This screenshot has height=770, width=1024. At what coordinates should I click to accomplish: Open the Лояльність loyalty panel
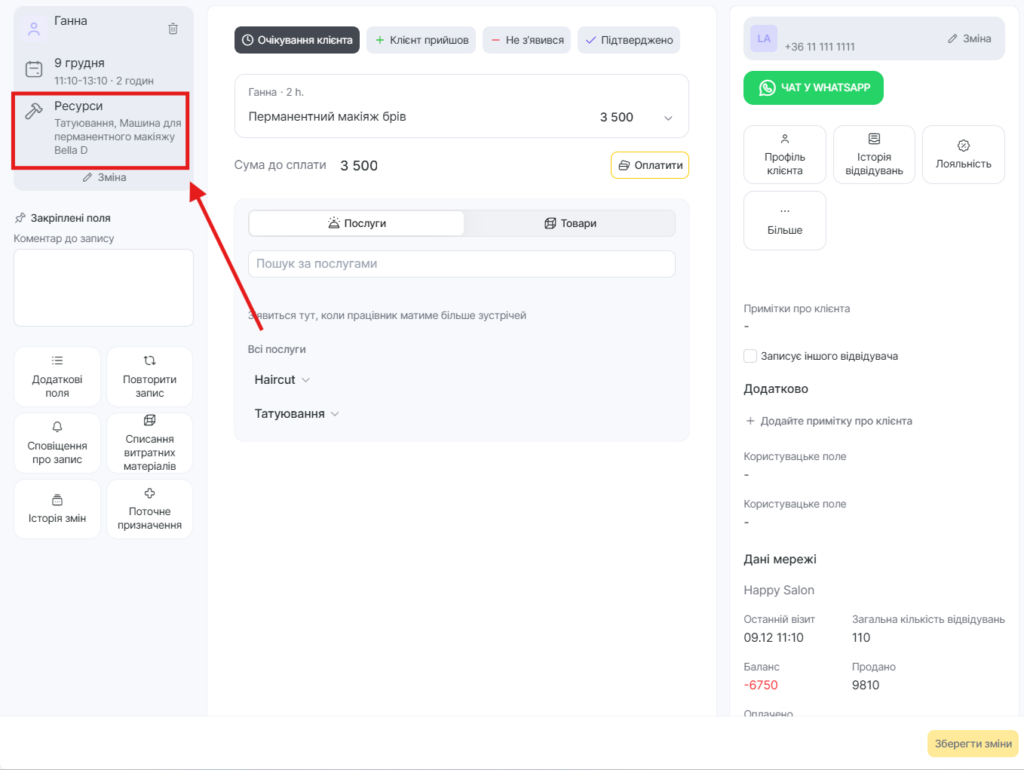pos(963,154)
